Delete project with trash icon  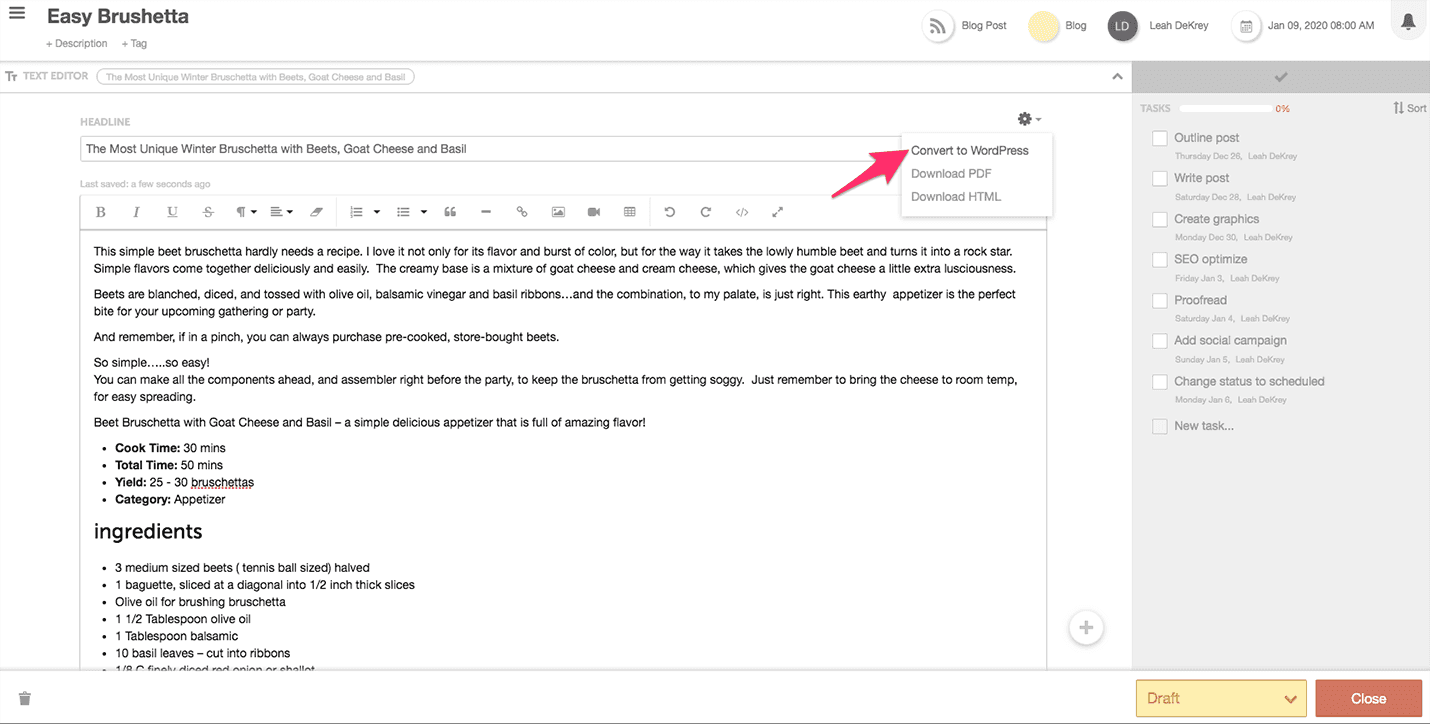[x=26, y=698]
